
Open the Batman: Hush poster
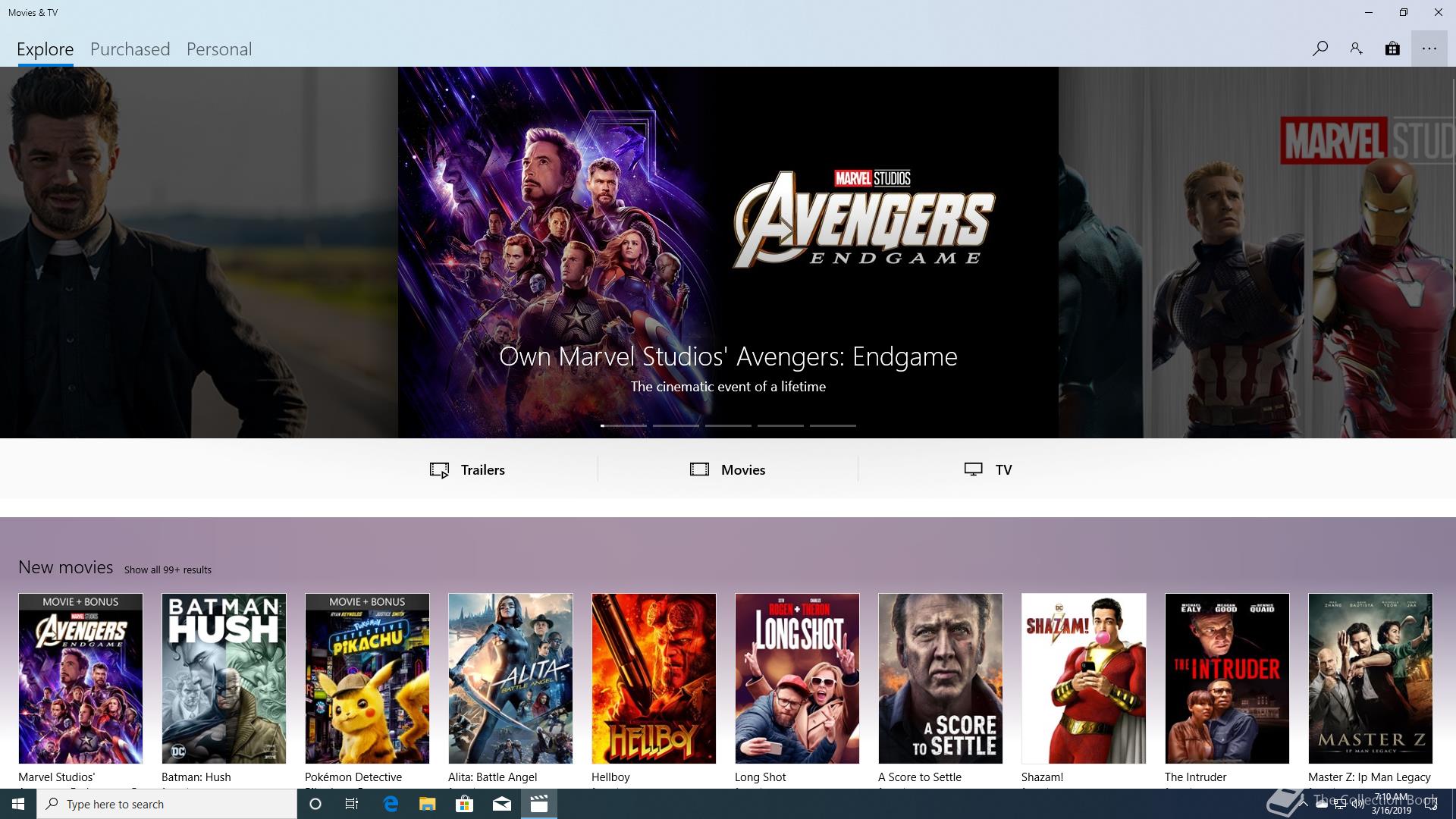click(224, 679)
